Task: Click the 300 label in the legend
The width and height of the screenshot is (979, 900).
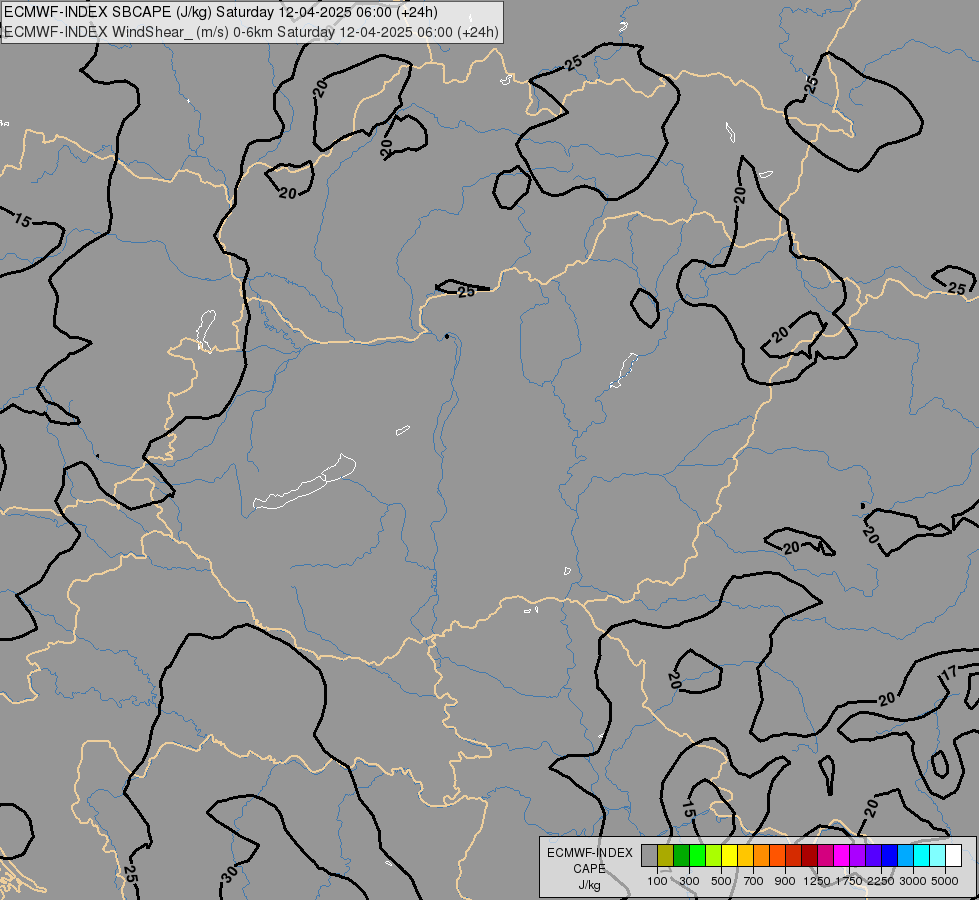Action: 689,881
